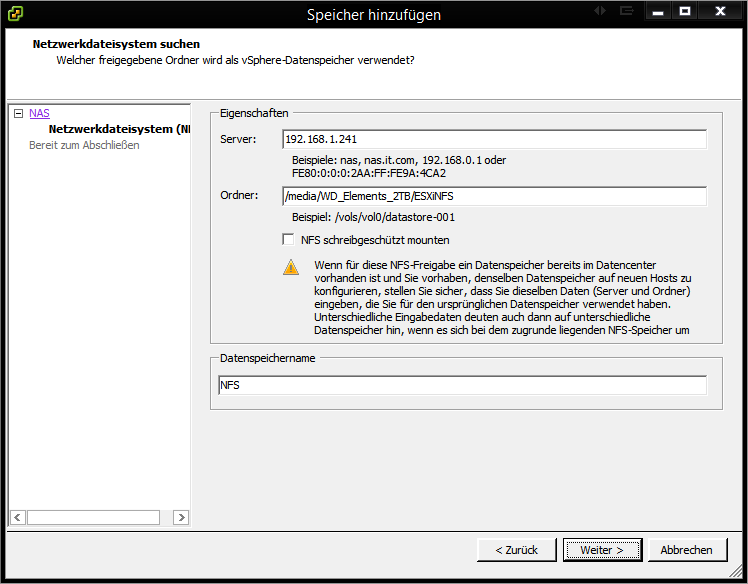Screen dimensions: 748x584
Task: Collapse the NAS tree node
Action: coord(18,114)
